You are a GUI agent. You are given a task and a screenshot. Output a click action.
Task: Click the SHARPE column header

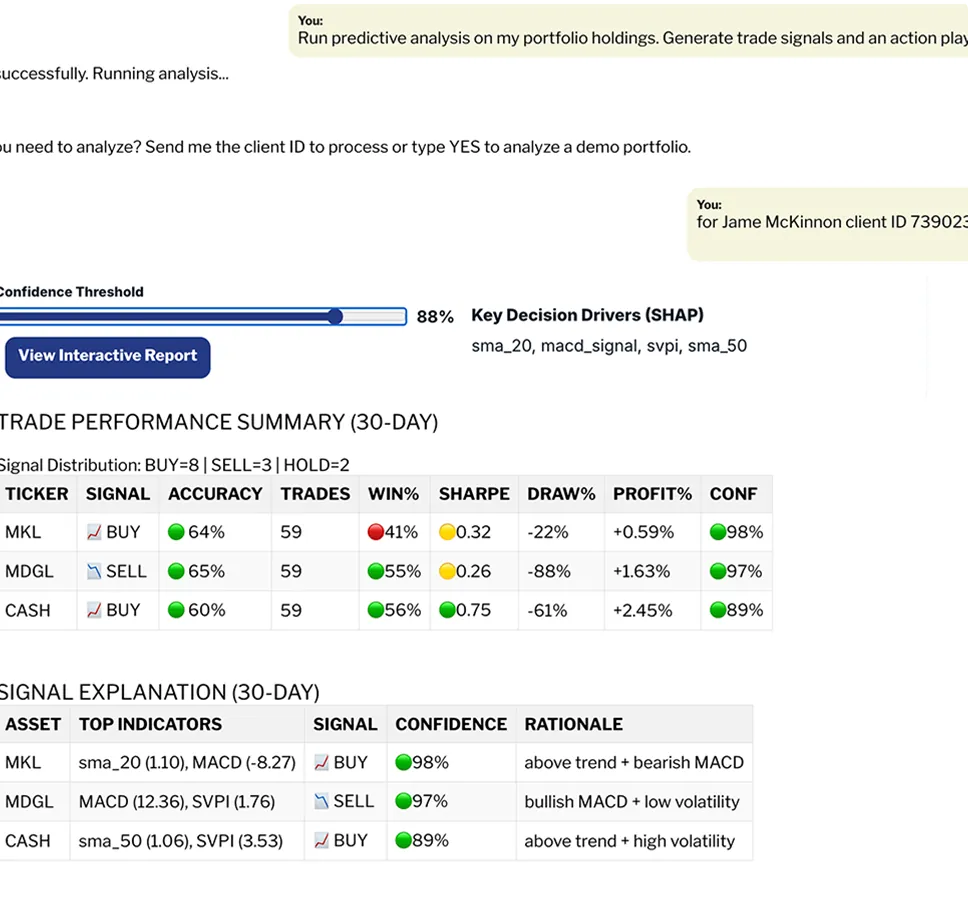(x=474, y=494)
